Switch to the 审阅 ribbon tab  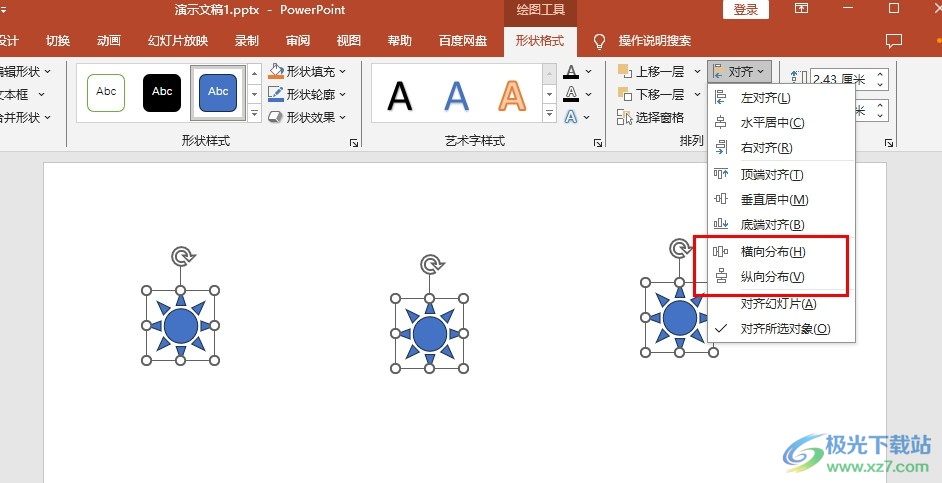click(298, 41)
